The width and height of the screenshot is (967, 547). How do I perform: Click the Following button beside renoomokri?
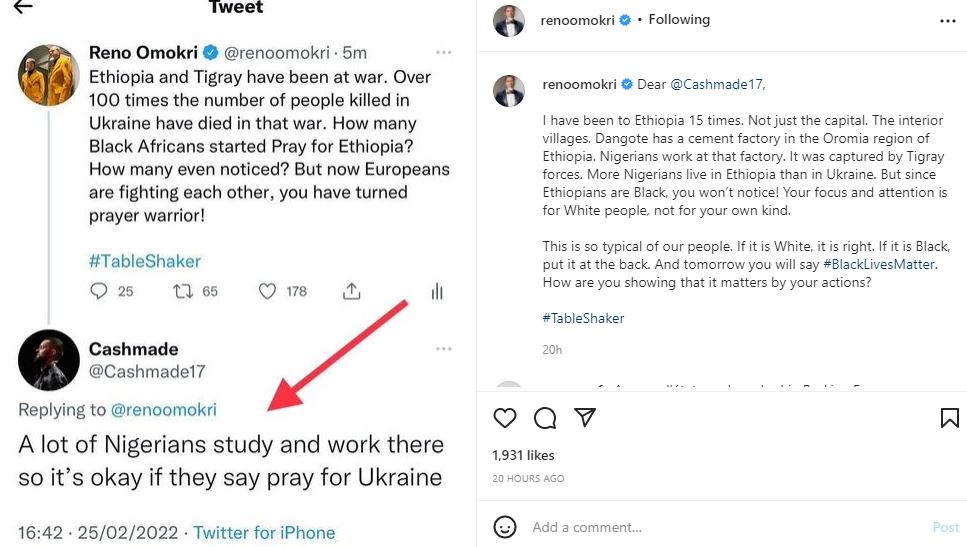tap(679, 19)
